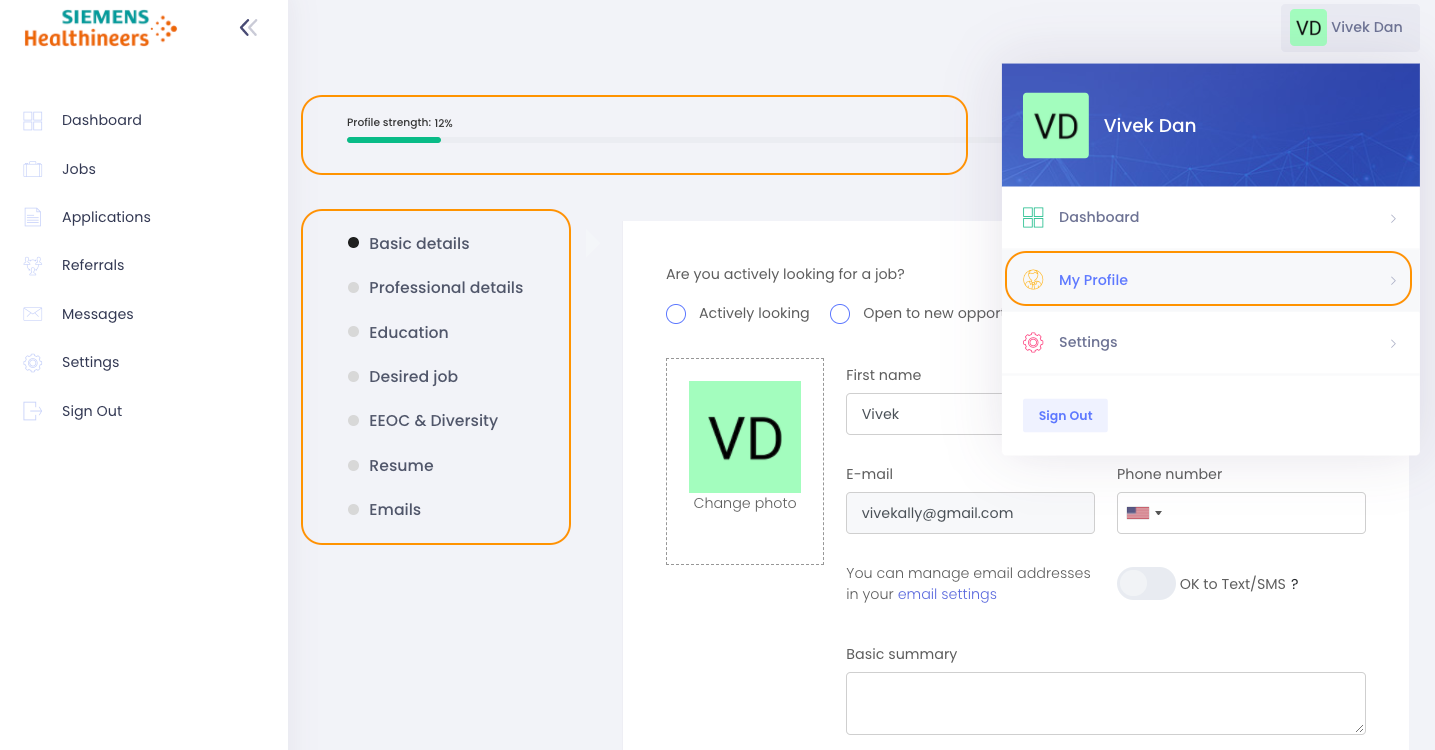Click the profile photo VD thumbnail
Image resolution: width=1435 pixels, height=750 pixels.
pyautogui.click(x=745, y=436)
